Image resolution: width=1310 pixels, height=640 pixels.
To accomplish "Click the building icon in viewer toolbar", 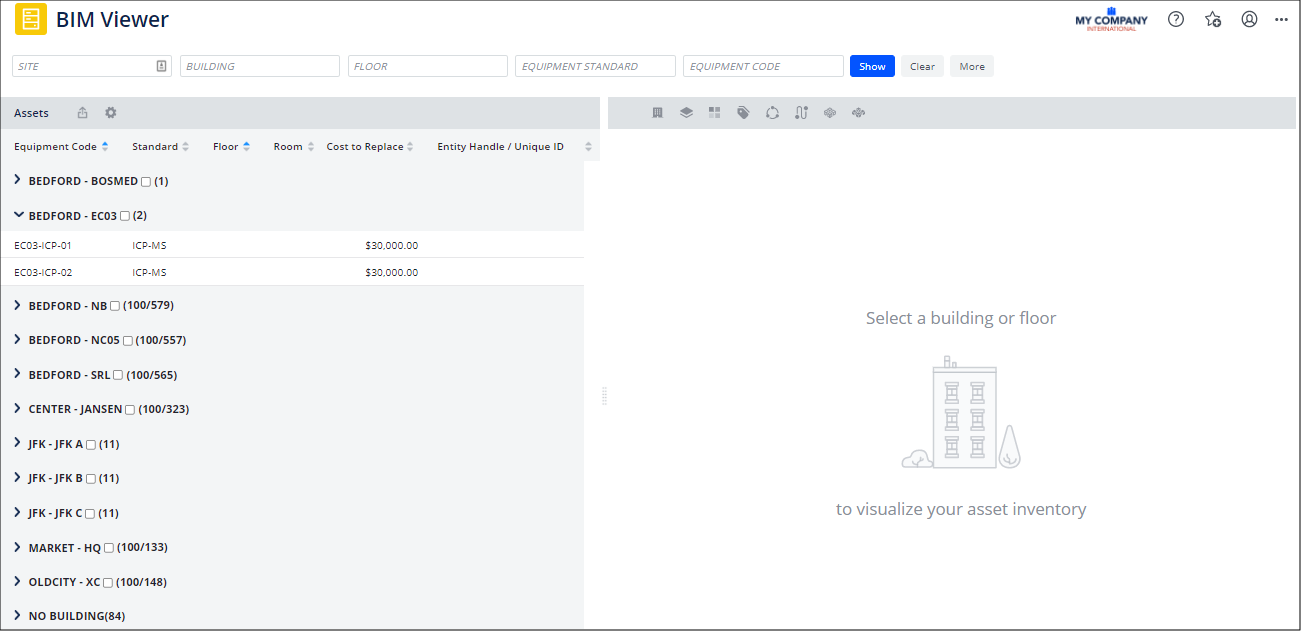I will [658, 113].
